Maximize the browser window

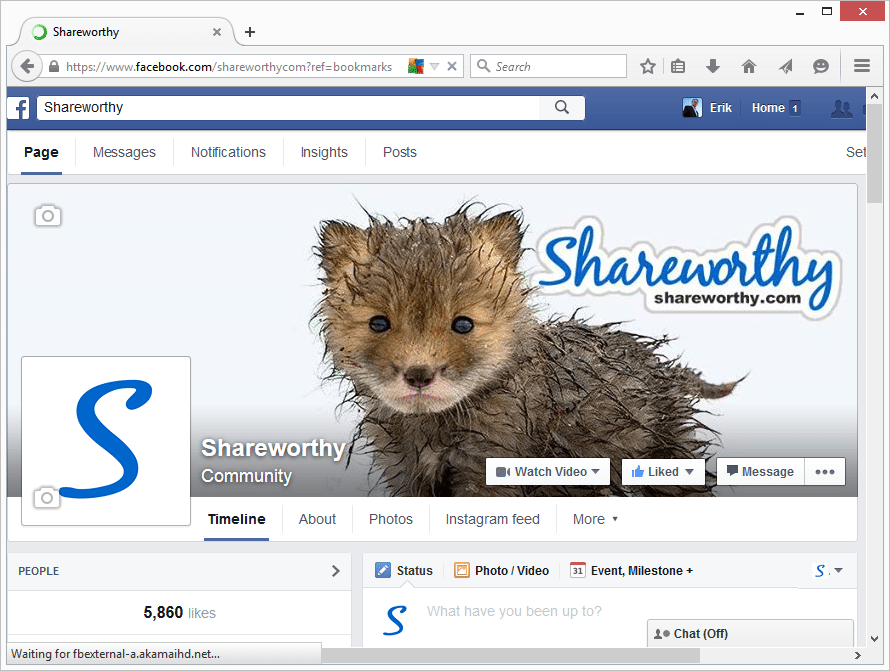827,11
